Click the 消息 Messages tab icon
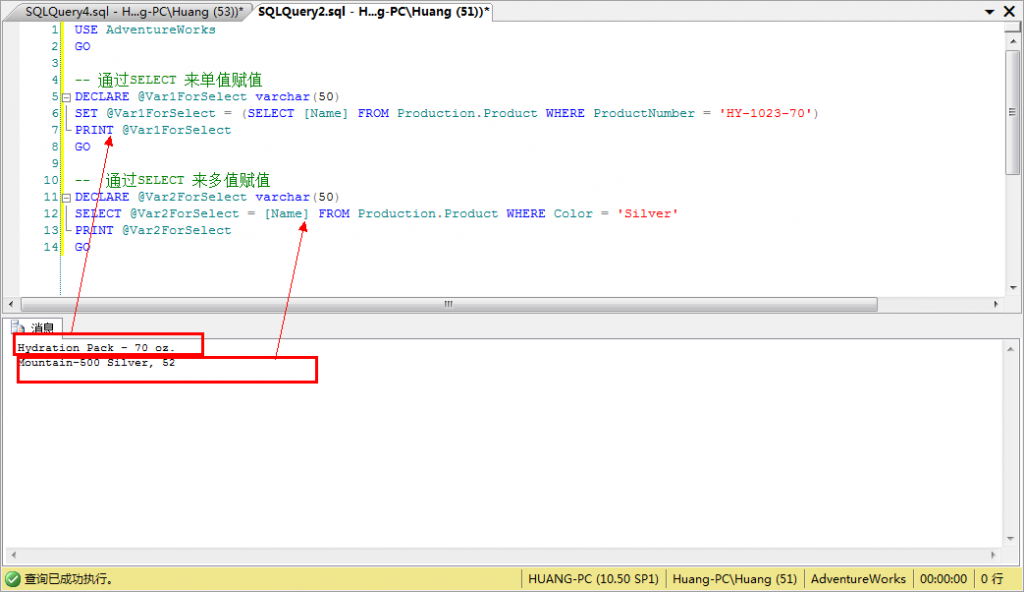The image size is (1024, 592). point(17,327)
